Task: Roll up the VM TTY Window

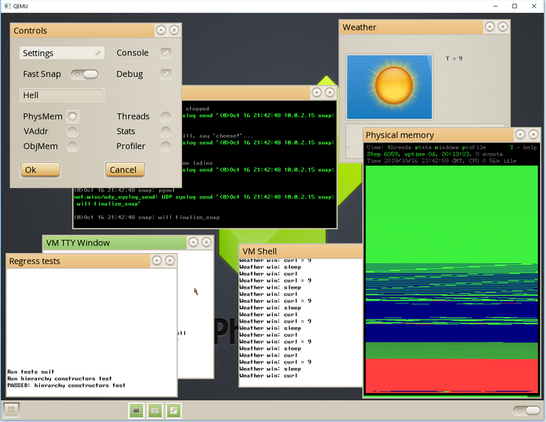Action: point(193,242)
